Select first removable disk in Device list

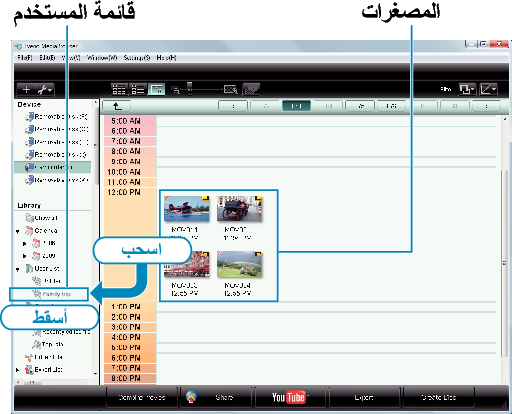click(x=56, y=116)
